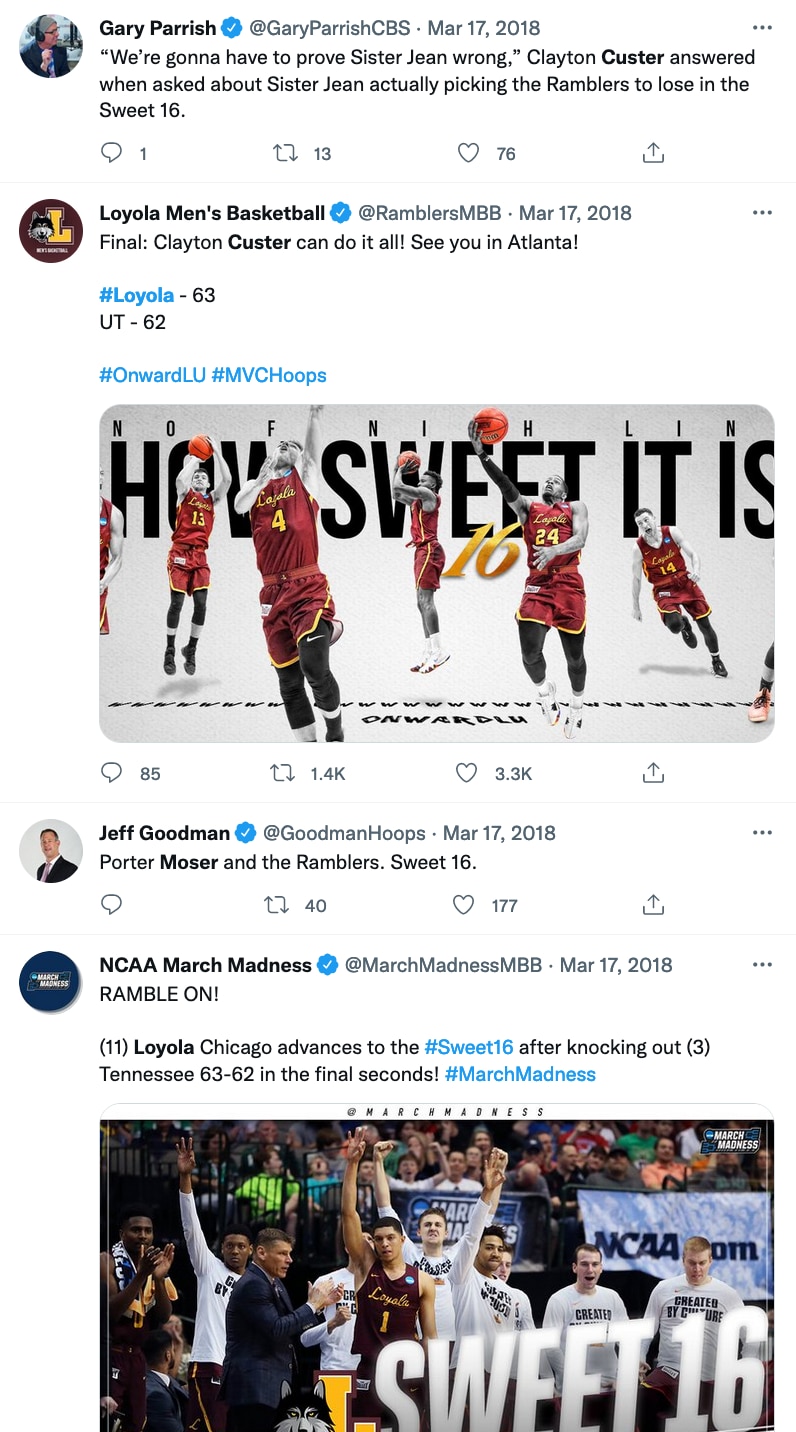This screenshot has height=1432, width=796.
Task: Retweet Gary Parrish's Sister Jean tweet
Action: pos(286,153)
